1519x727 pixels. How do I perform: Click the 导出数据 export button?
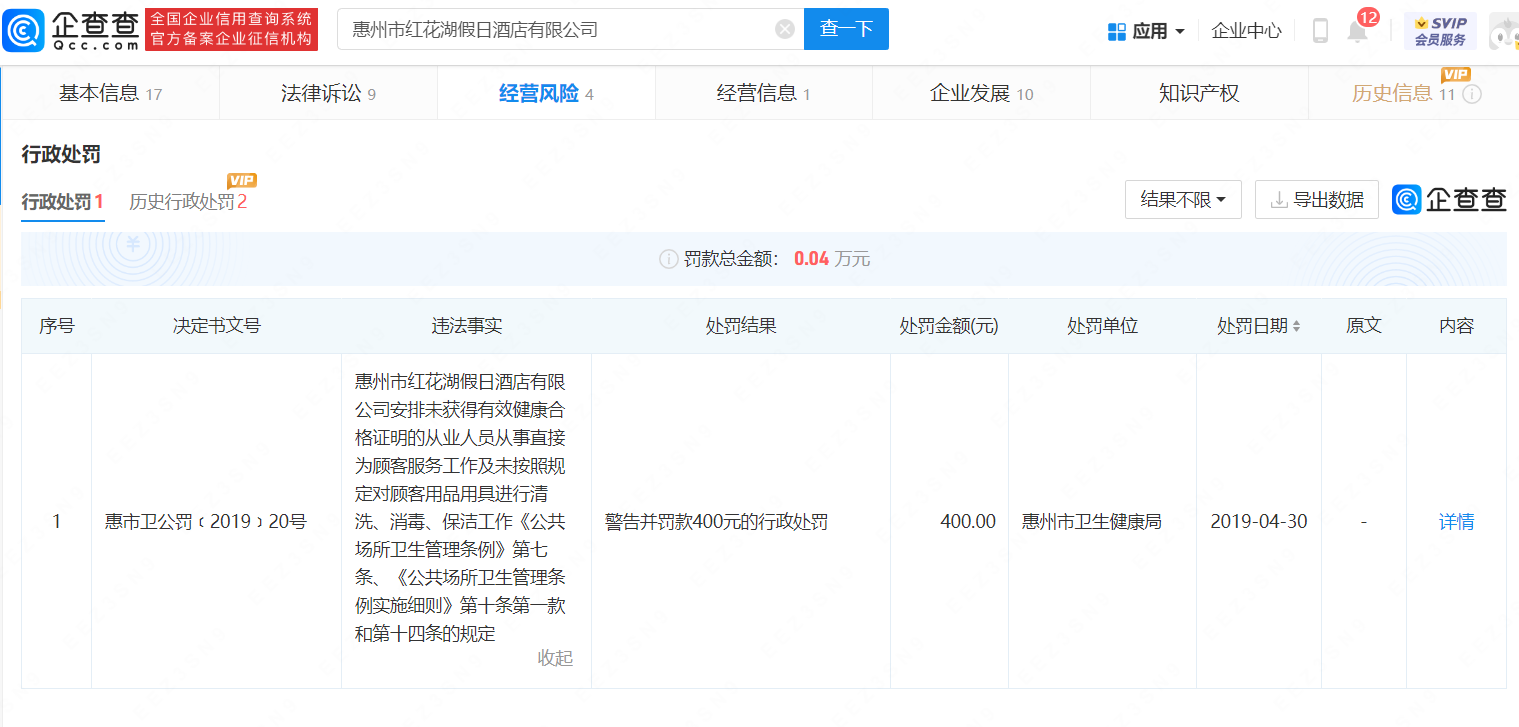[1317, 200]
